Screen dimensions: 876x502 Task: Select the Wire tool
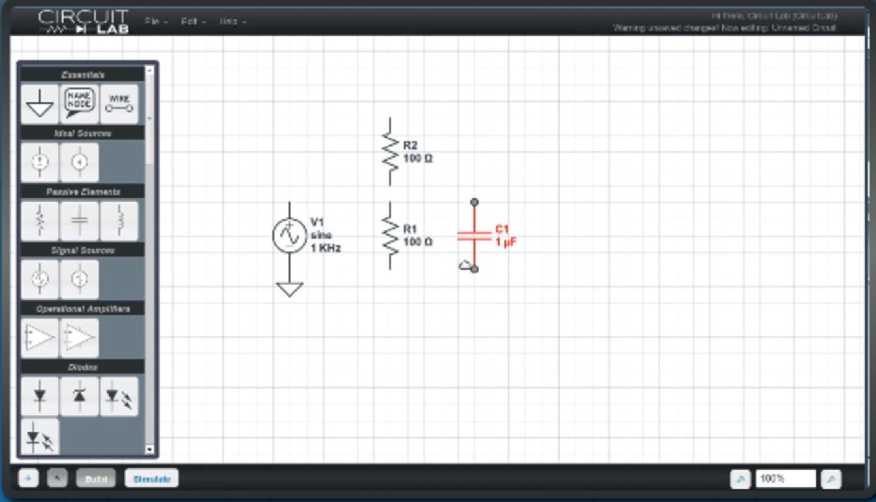[119, 104]
